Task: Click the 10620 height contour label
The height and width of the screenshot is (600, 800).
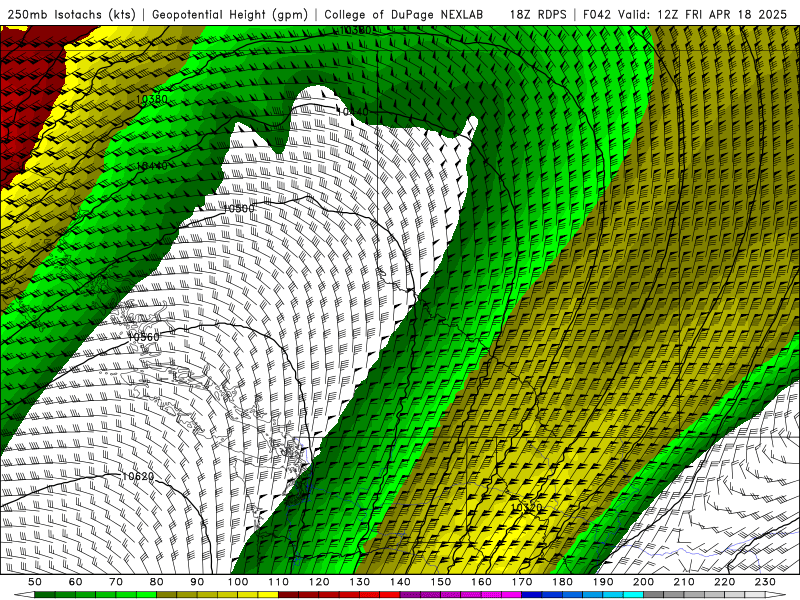Action: [x=138, y=477]
